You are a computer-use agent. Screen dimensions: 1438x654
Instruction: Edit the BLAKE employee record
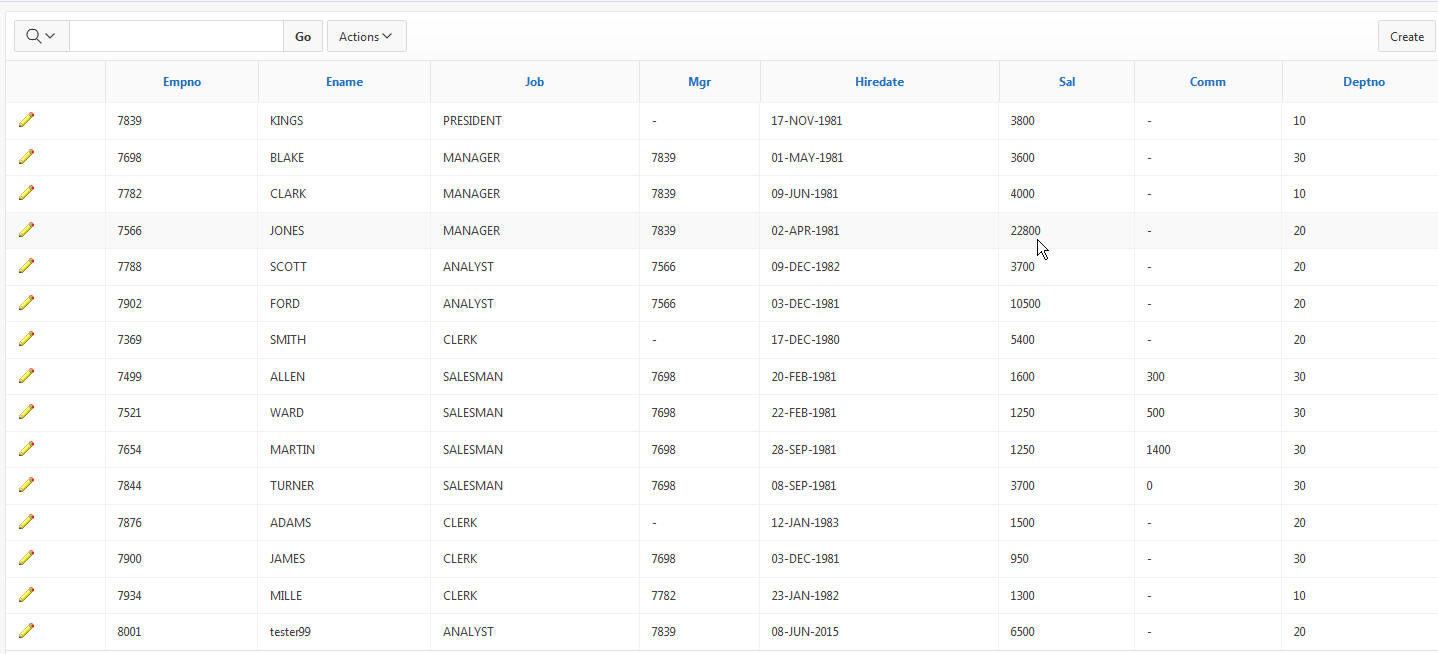[26, 157]
